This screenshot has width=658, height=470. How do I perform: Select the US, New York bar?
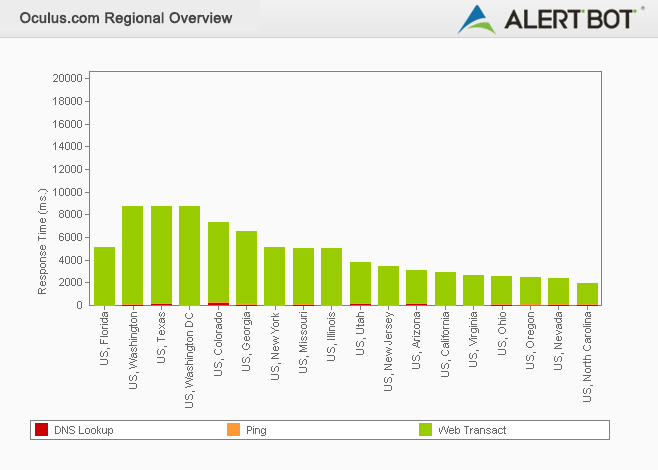point(274,276)
